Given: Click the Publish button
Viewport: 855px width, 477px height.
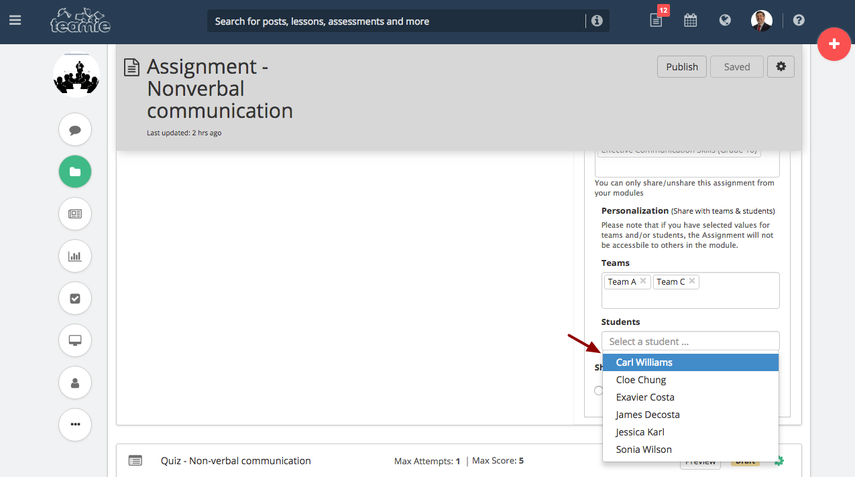Looking at the screenshot, I should 682,67.
